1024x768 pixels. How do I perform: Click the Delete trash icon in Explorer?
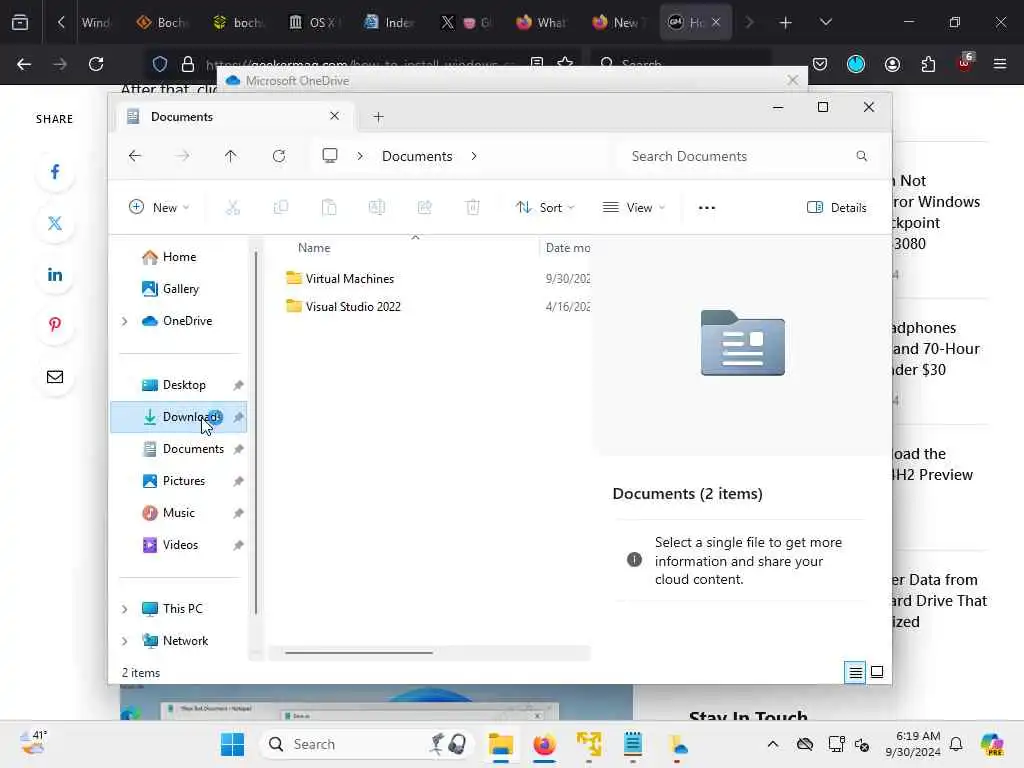coord(473,208)
